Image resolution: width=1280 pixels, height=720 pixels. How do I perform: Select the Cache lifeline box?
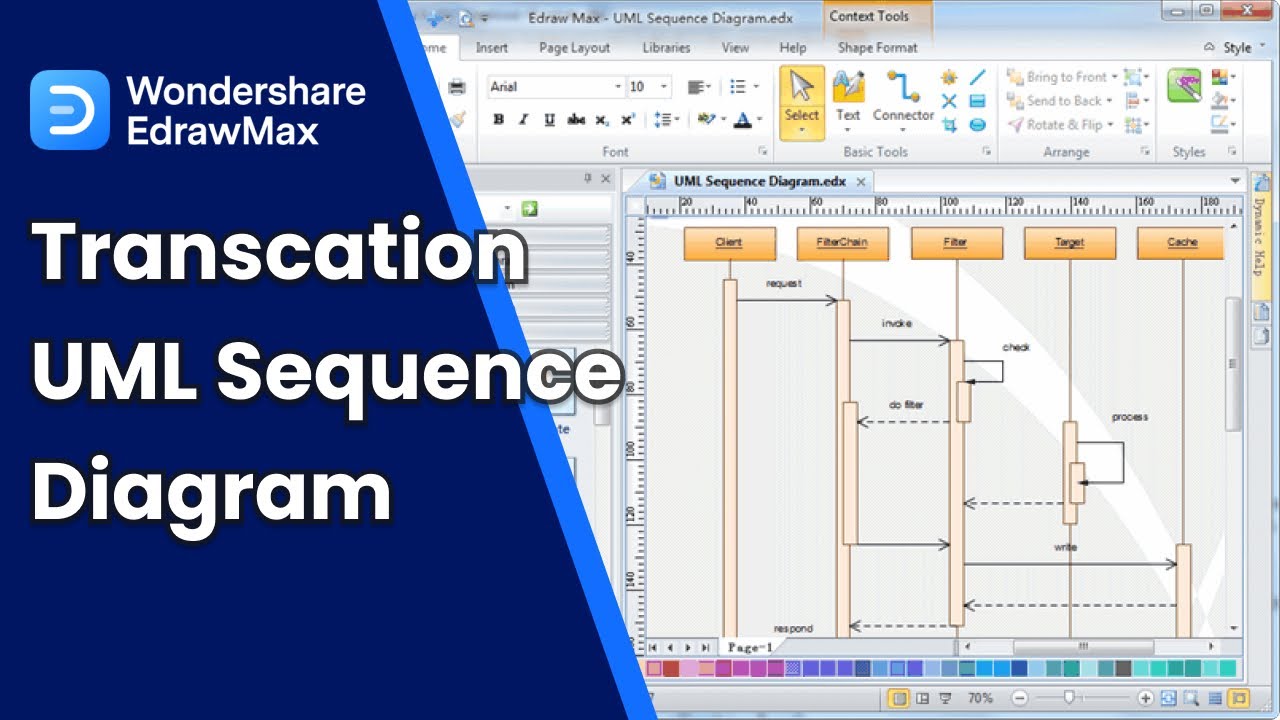(1182, 243)
